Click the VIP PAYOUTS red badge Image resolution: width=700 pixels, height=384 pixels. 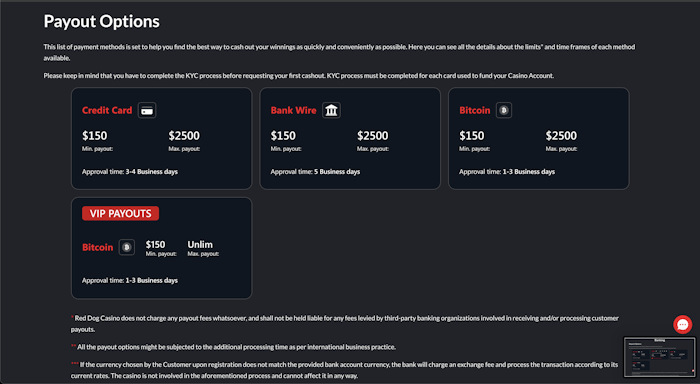(x=121, y=213)
